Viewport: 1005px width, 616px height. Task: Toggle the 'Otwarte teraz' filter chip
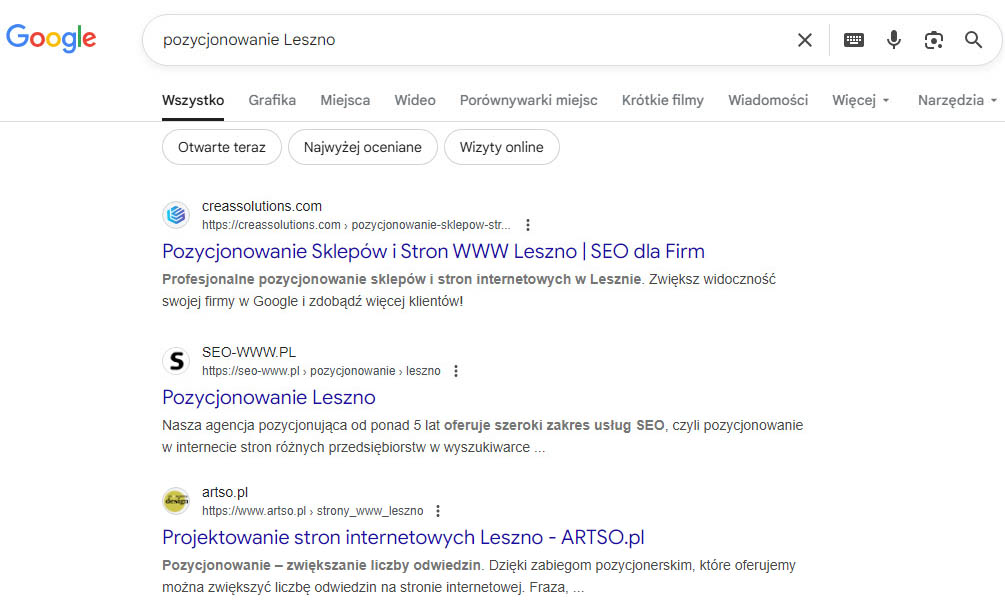[x=222, y=147]
